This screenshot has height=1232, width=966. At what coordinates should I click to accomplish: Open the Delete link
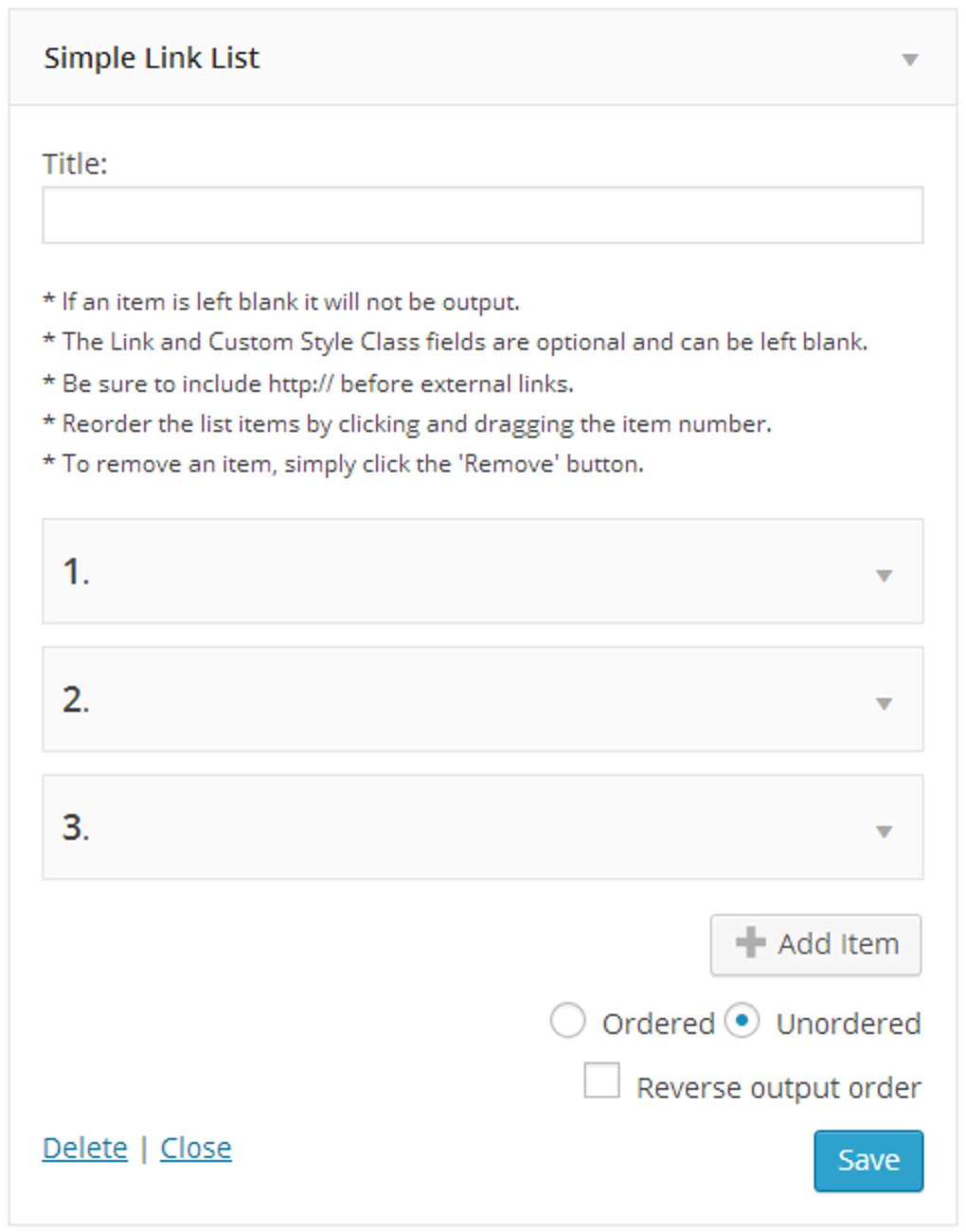coord(84,1147)
